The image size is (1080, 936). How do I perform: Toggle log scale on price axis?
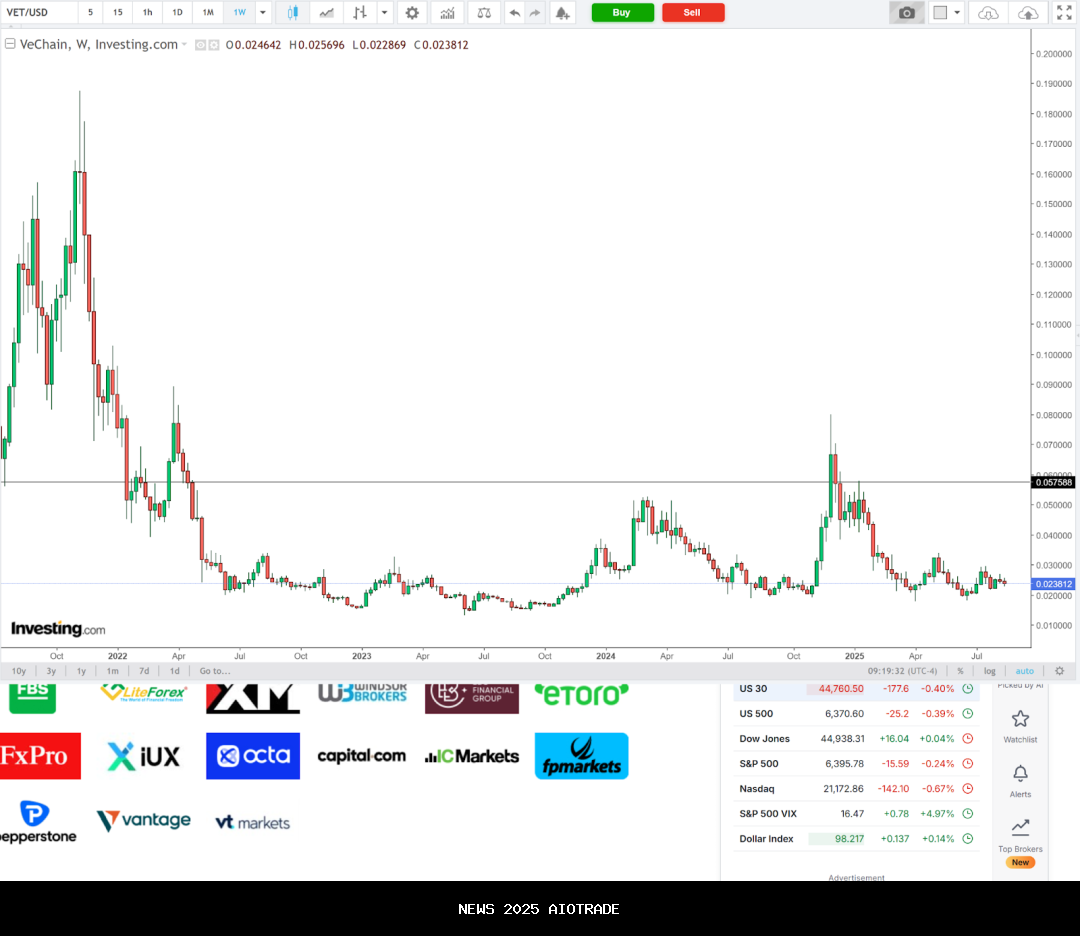(989, 671)
